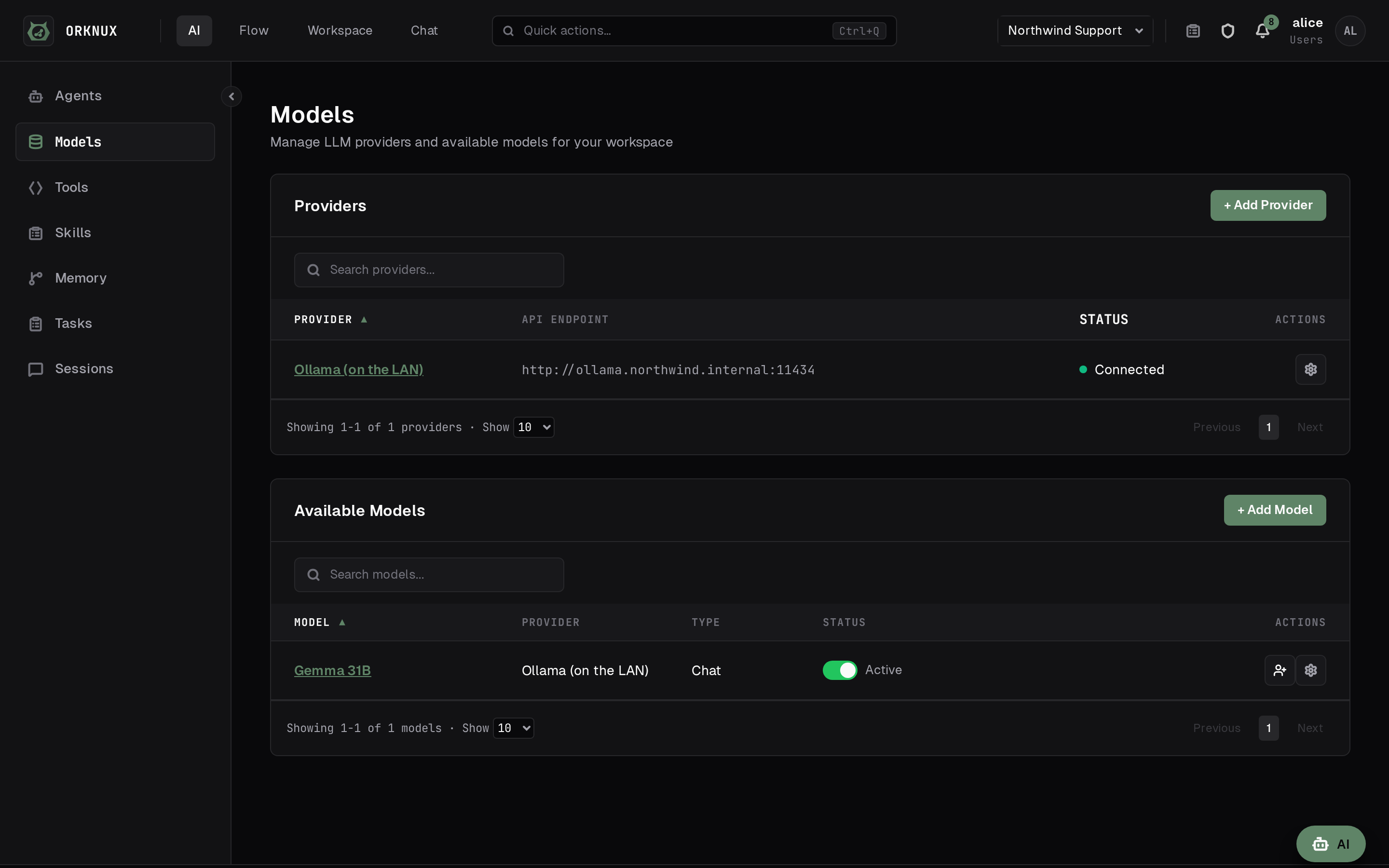
Task: Click the assign-user icon for Gemma 31B
Action: [x=1280, y=670]
